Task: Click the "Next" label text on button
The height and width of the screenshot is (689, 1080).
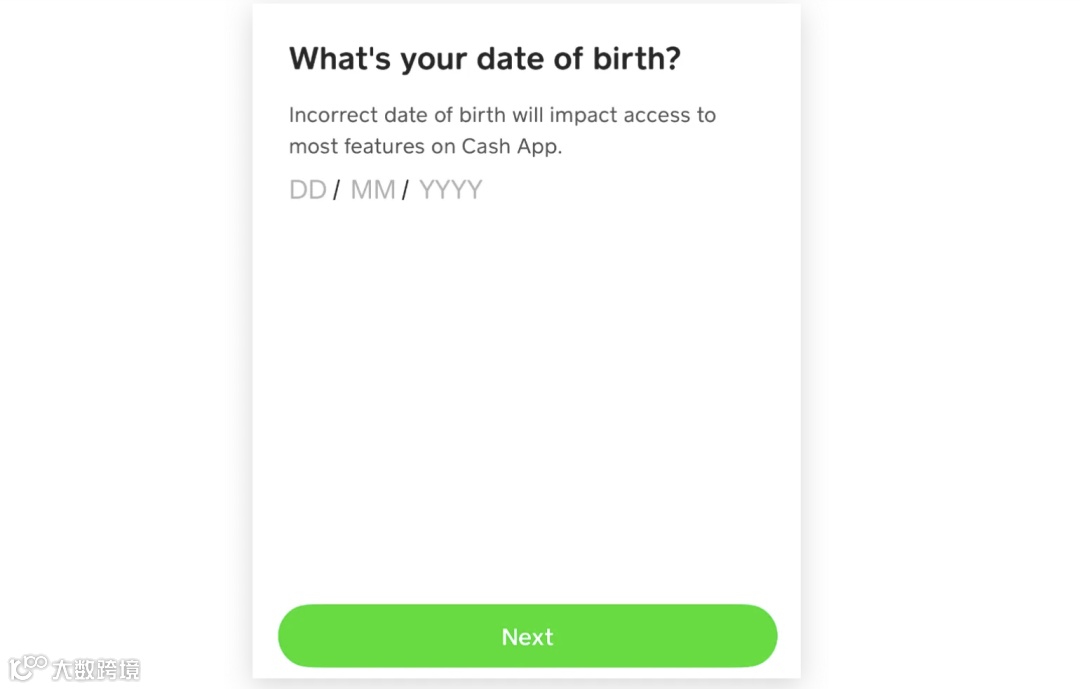Action: click(x=527, y=637)
